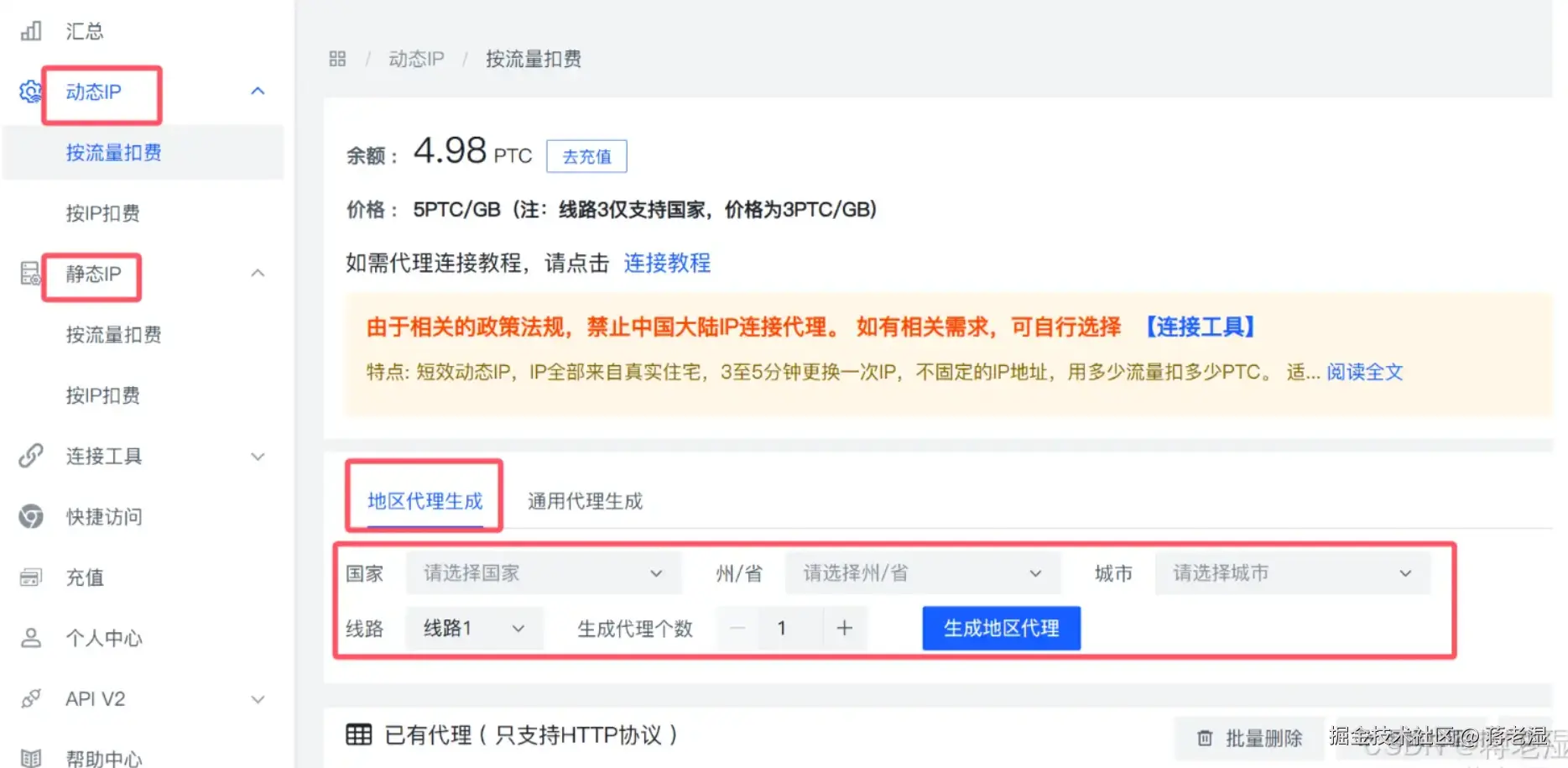This screenshot has height=768, width=1568.
Task: Open 帮助中心 via its sidebar icon
Action: [31, 756]
